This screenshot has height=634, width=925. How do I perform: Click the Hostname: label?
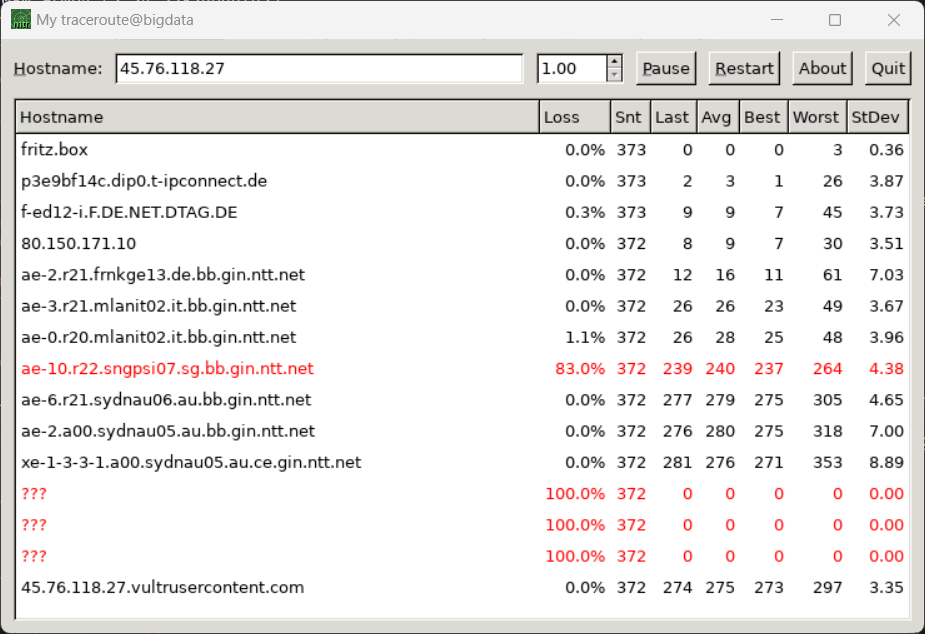[58, 68]
